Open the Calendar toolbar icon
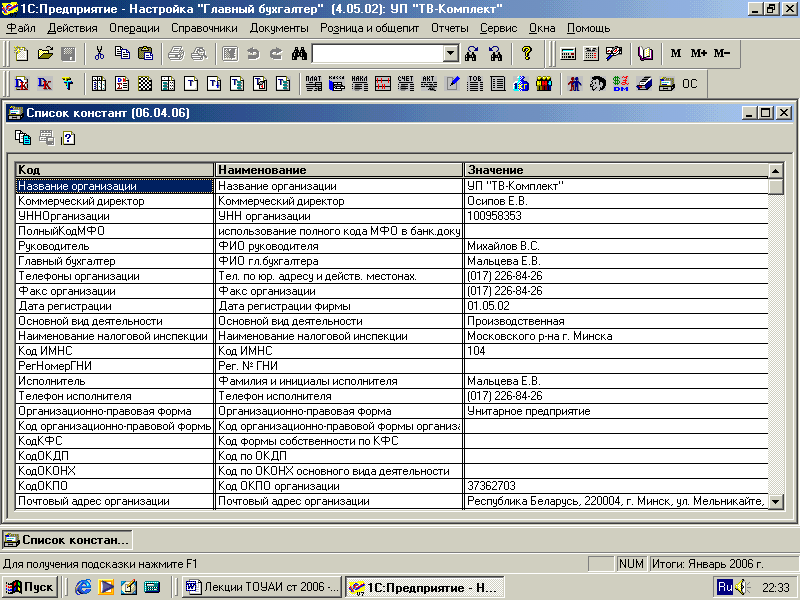This screenshot has height=600, width=800. point(591,53)
